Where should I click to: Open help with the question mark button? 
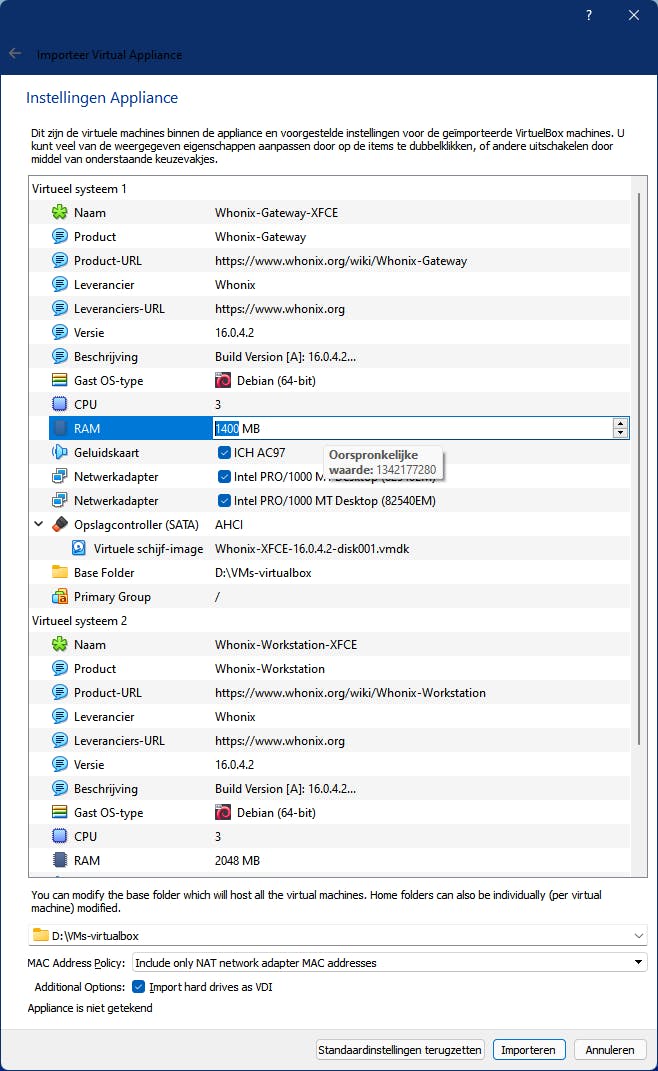[x=589, y=15]
